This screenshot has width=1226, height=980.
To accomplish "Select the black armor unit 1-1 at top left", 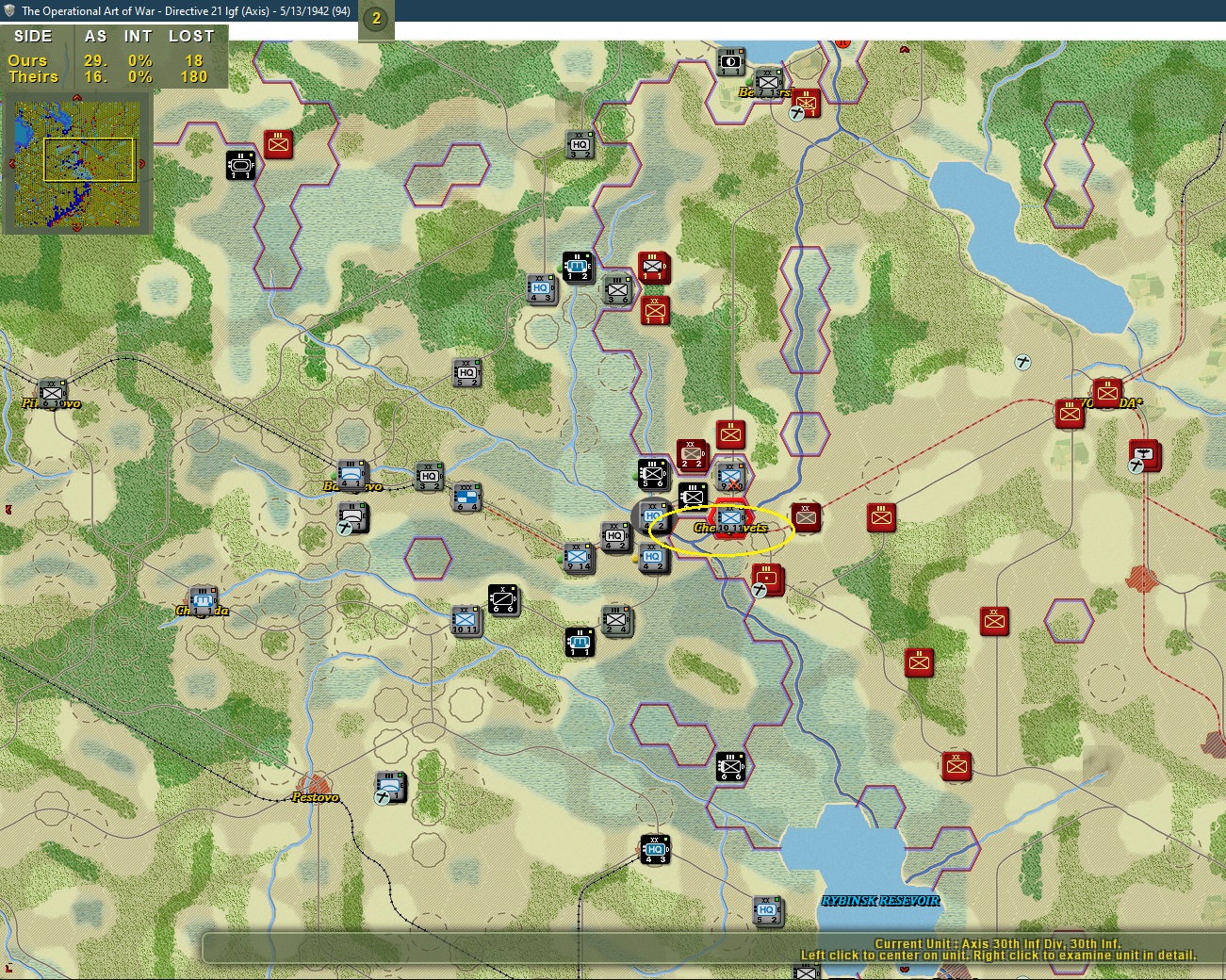I will coord(241,165).
